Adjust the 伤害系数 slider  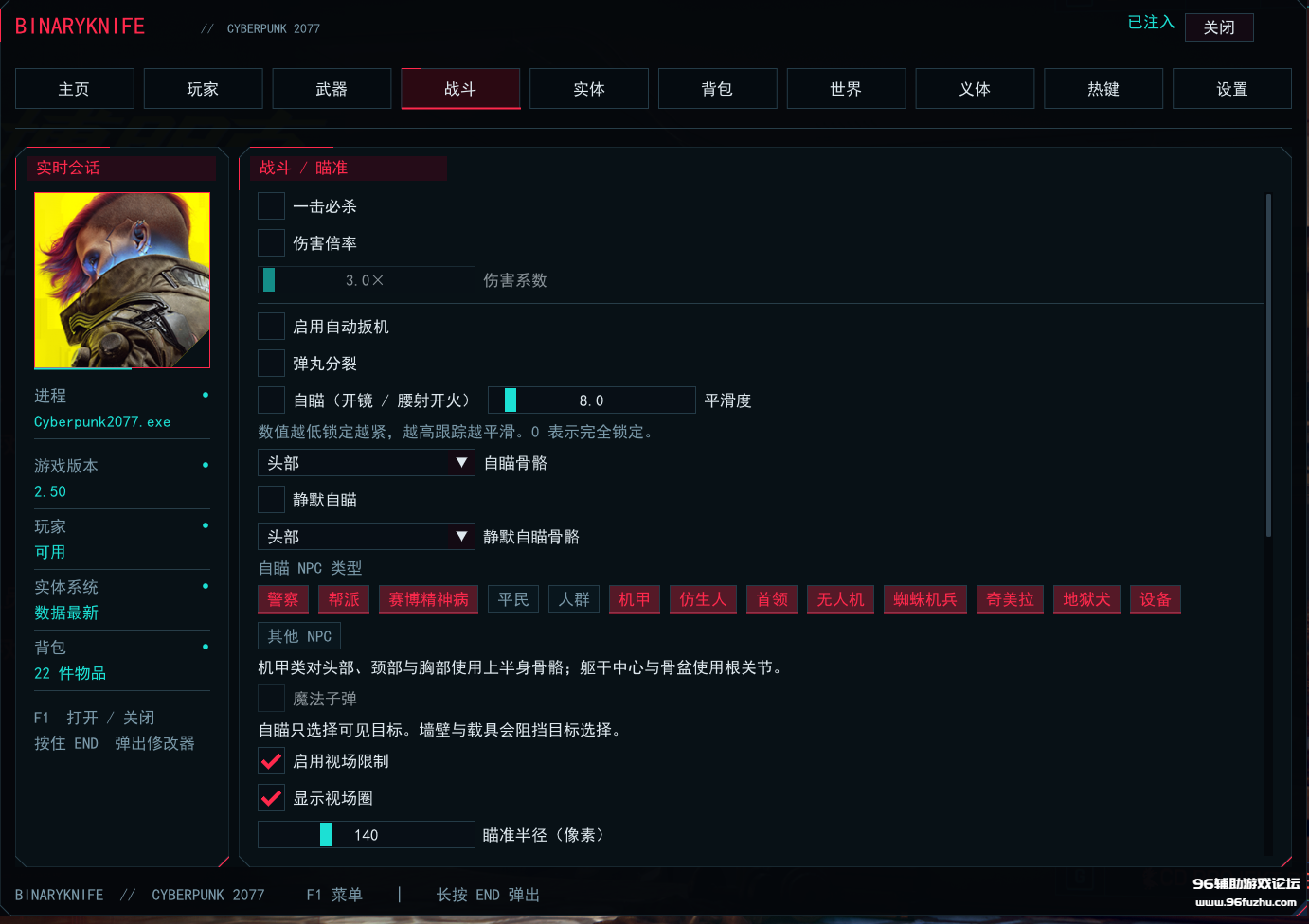click(x=366, y=280)
